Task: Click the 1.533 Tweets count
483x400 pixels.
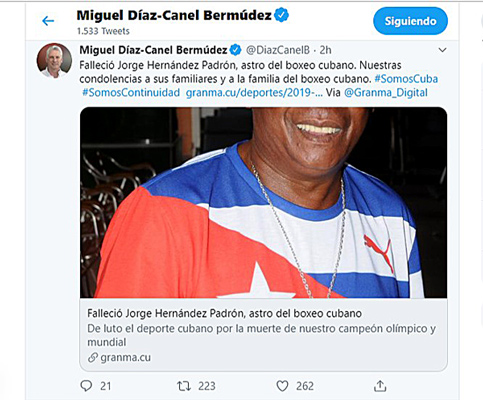Action: click(103, 31)
